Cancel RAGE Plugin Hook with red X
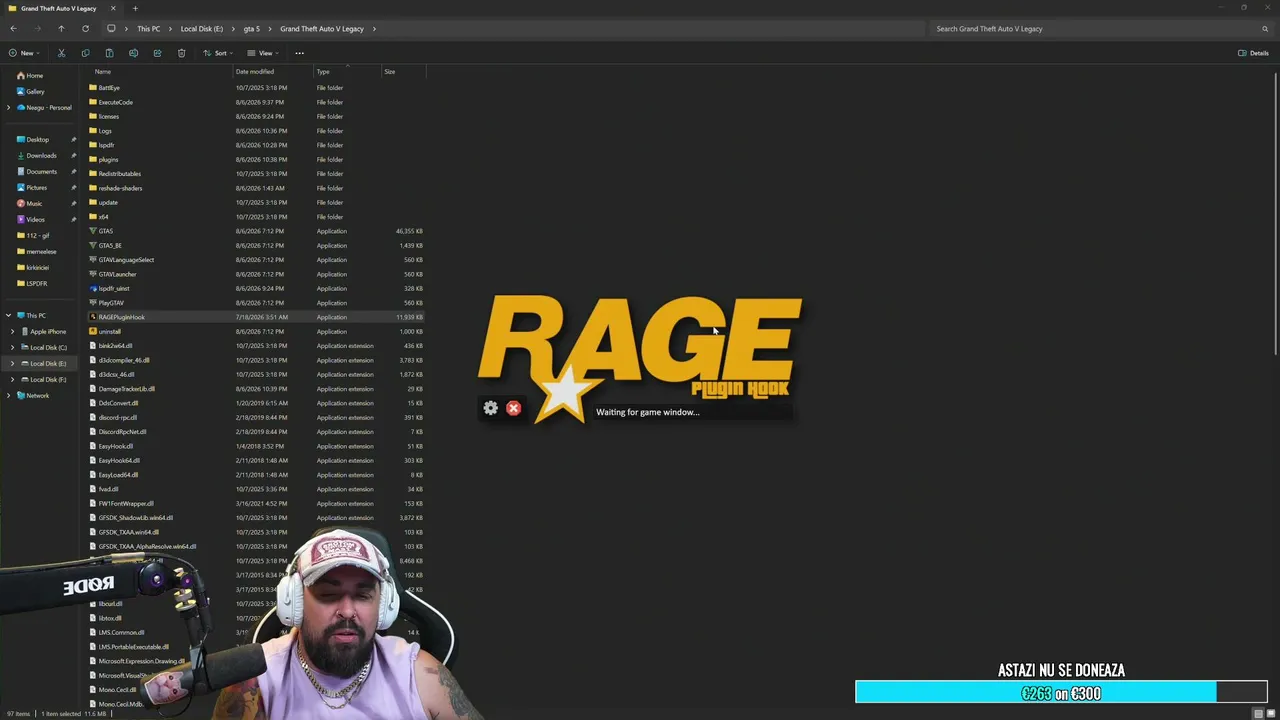This screenshot has width=1280, height=720. (513, 408)
